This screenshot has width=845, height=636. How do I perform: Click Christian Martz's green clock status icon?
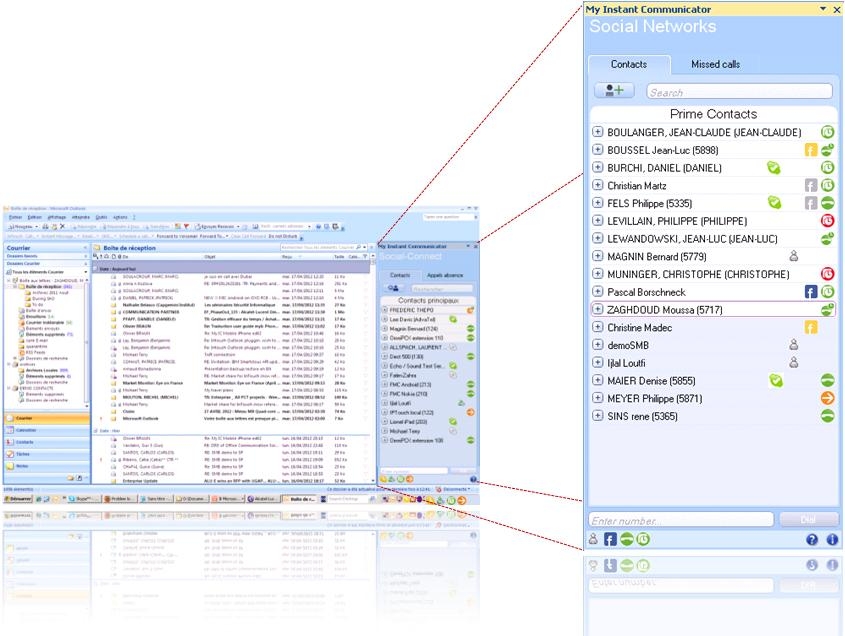[x=828, y=185]
